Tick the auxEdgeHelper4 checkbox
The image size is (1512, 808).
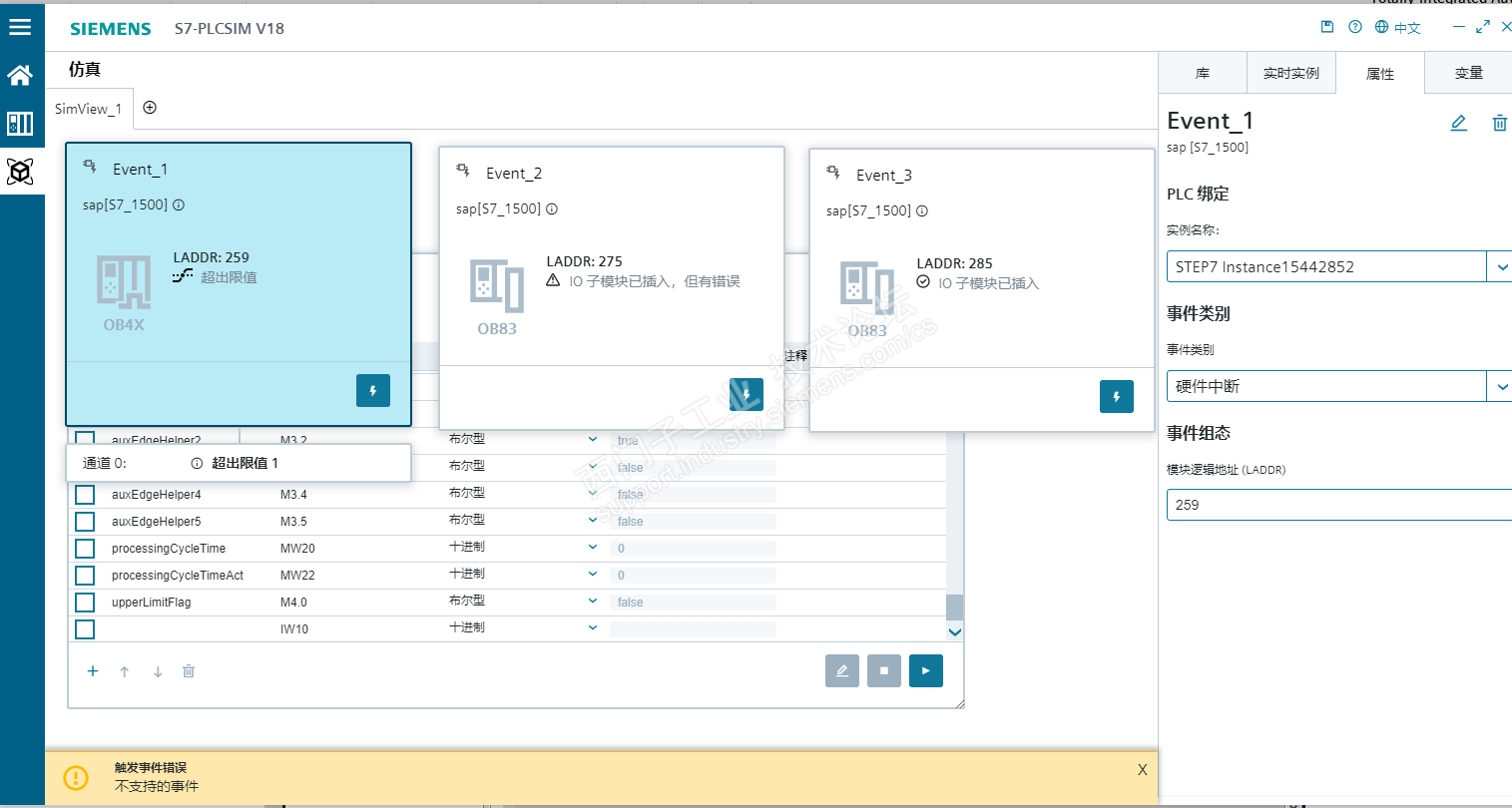click(x=85, y=495)
